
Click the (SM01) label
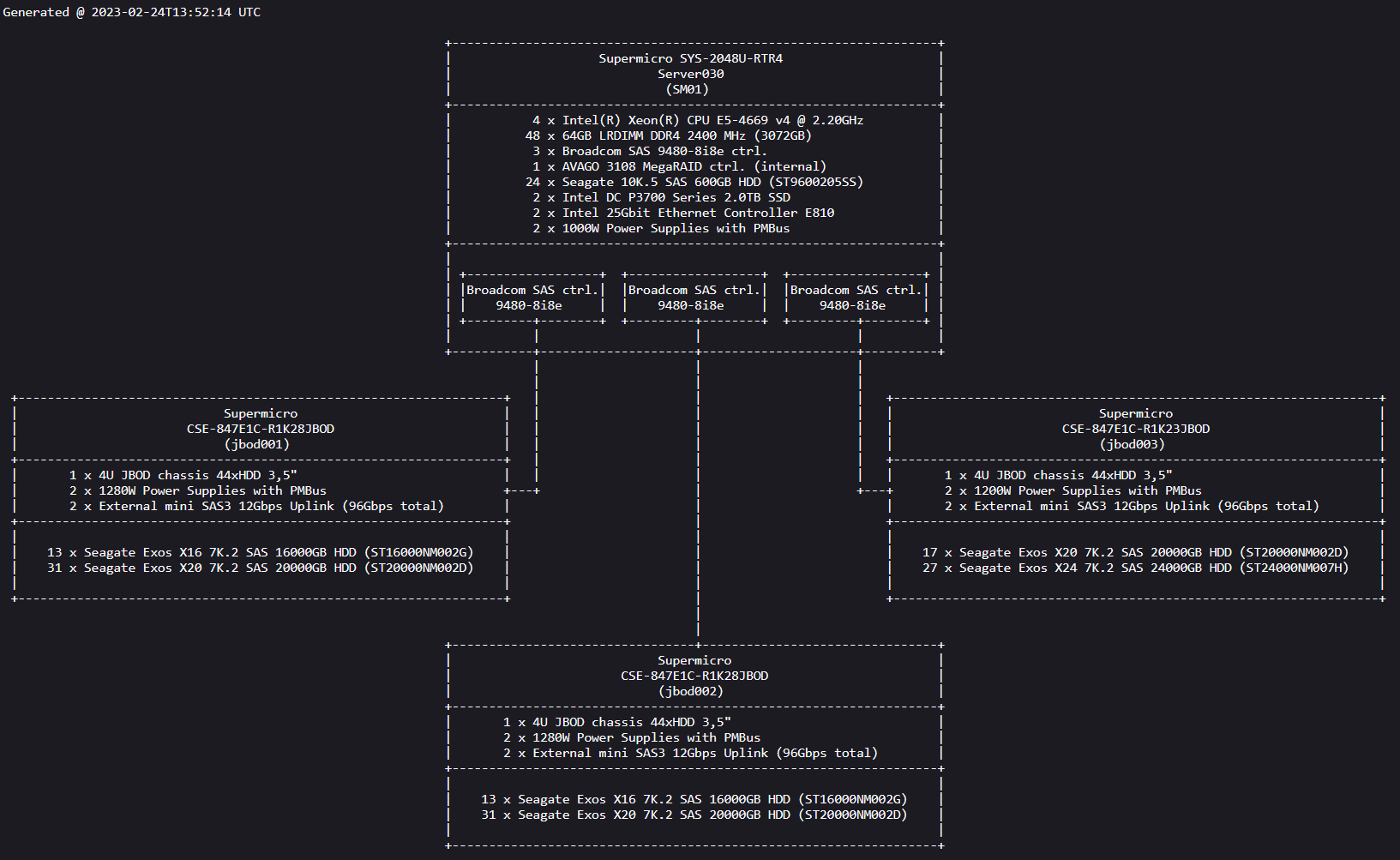687,89
